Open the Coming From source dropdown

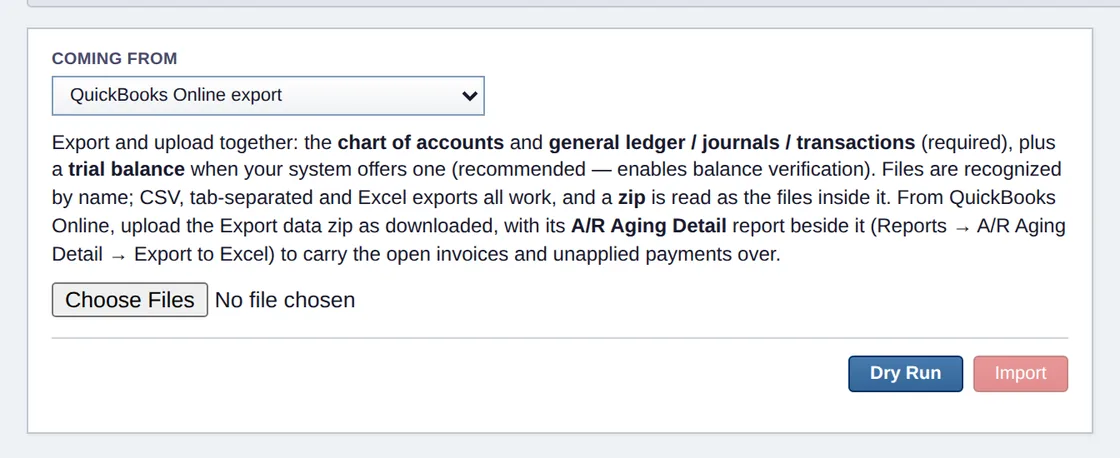(268, 96)
